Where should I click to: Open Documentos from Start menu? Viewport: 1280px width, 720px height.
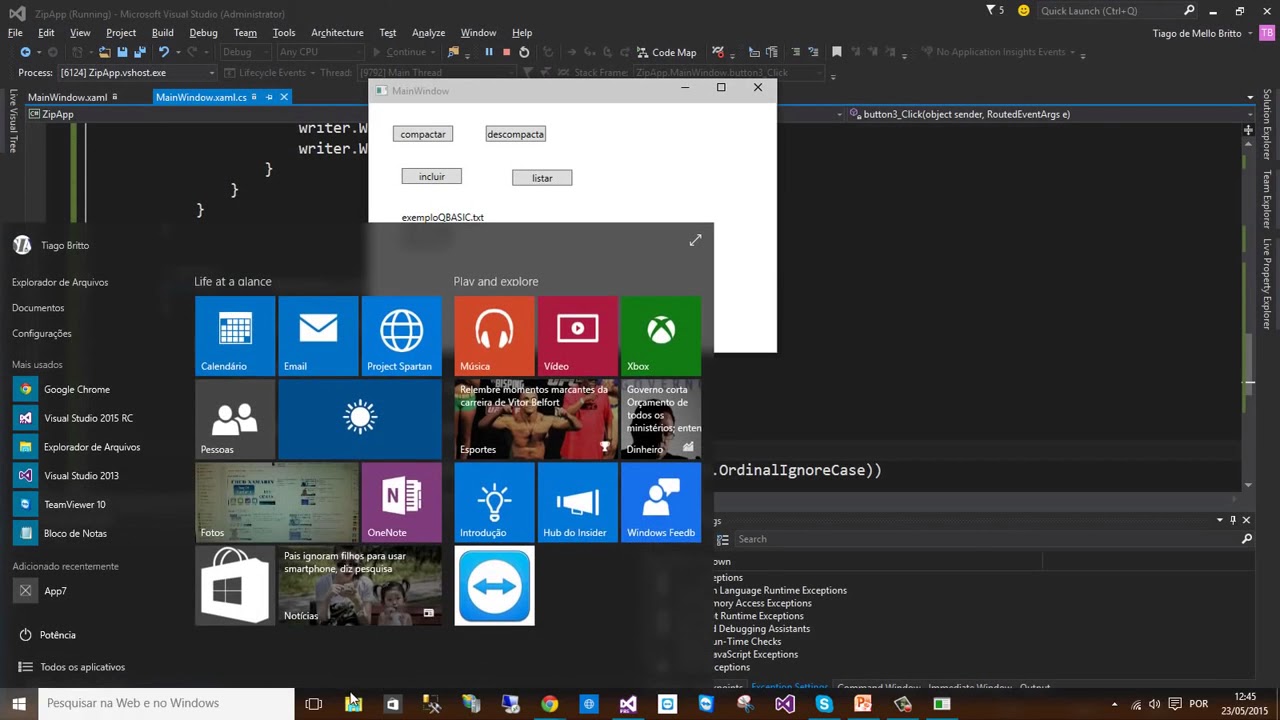coord(38,308)
